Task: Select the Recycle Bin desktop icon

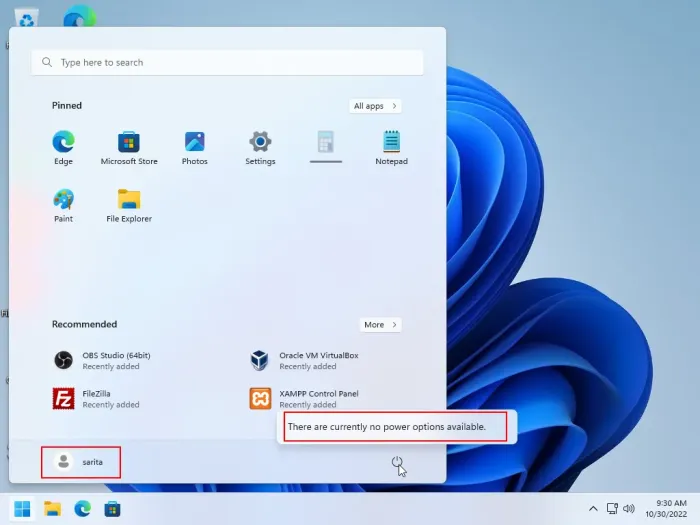Action: tap(27, 18)
